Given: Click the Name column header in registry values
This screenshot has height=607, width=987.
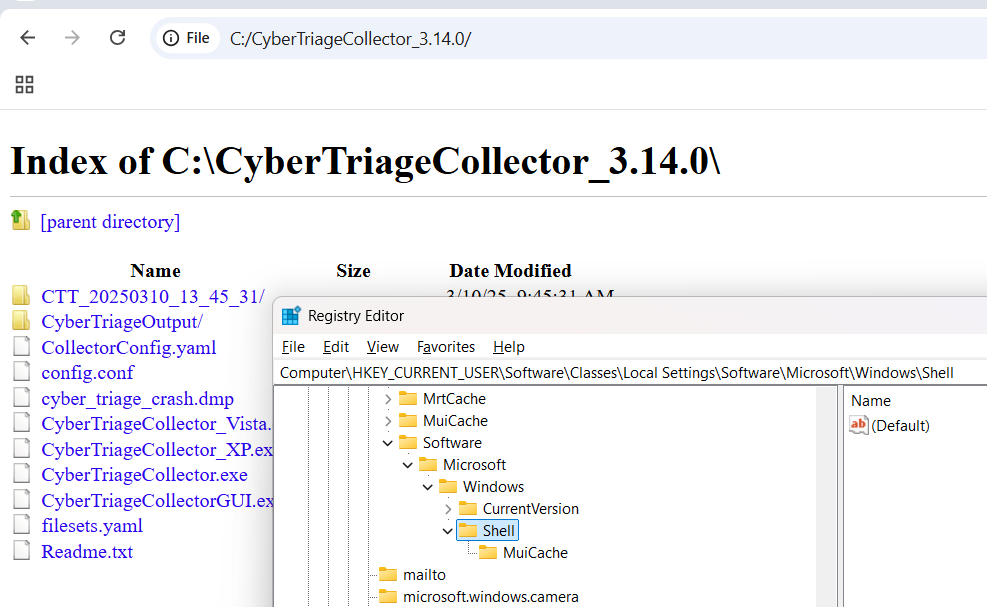Looking at the screenshot, I should click(x=871, y=400).
